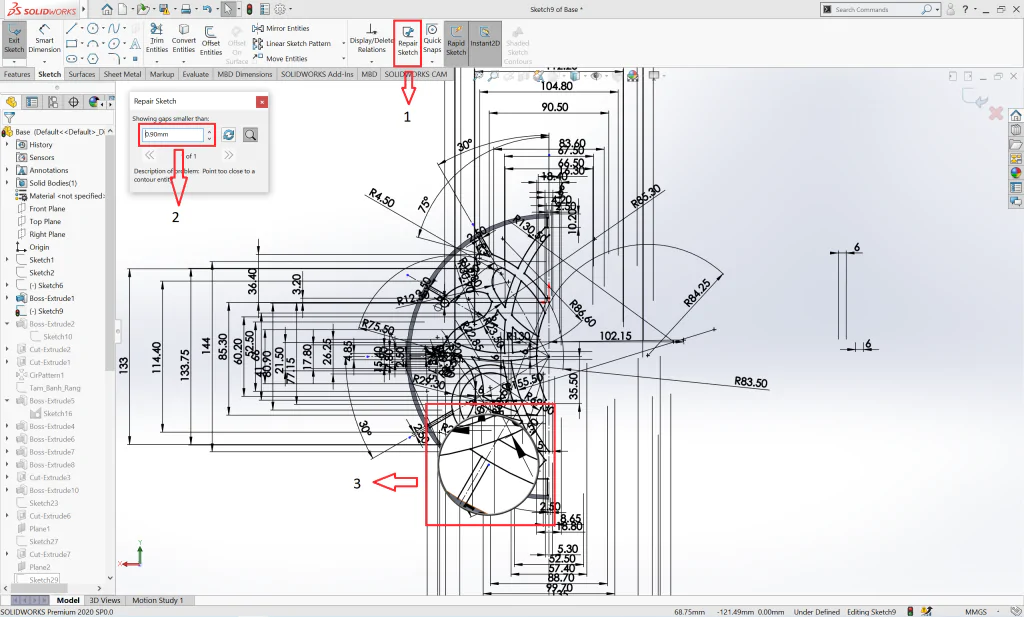Select the Straight Slot tool
The height and width of the screenshot is (617, 1024).
(x=71, y=59)
